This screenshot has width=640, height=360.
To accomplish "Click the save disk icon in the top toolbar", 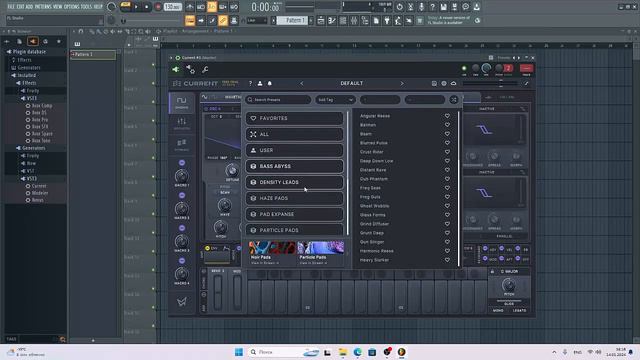I will tap(443, 7).
